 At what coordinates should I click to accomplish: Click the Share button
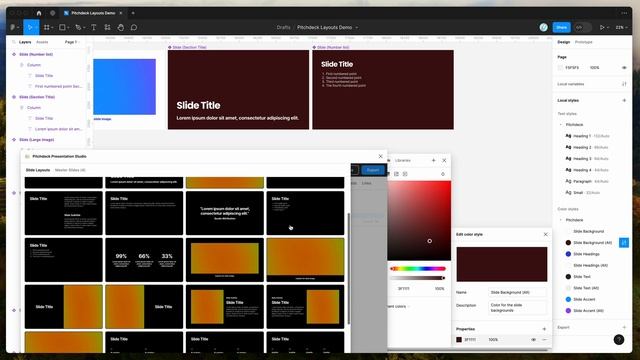pyautogui.click(x=561, y=27)
